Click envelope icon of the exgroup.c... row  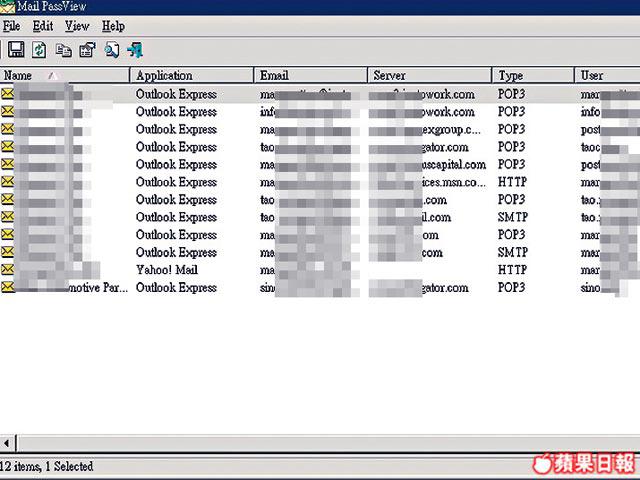pyautogui.click(x=7, y=129)
